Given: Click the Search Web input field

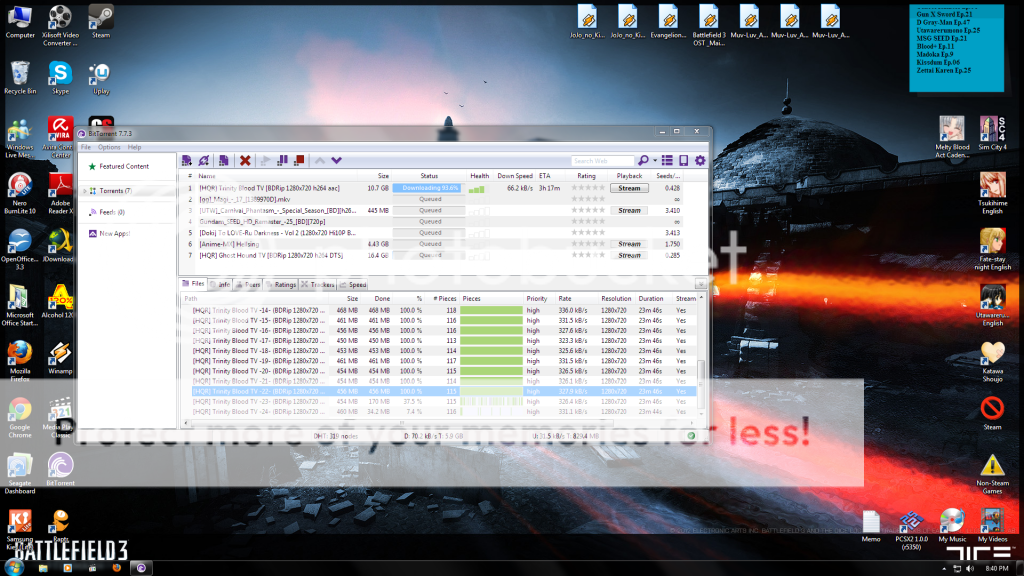Looking at the screenshot, I should pos(602,160).
